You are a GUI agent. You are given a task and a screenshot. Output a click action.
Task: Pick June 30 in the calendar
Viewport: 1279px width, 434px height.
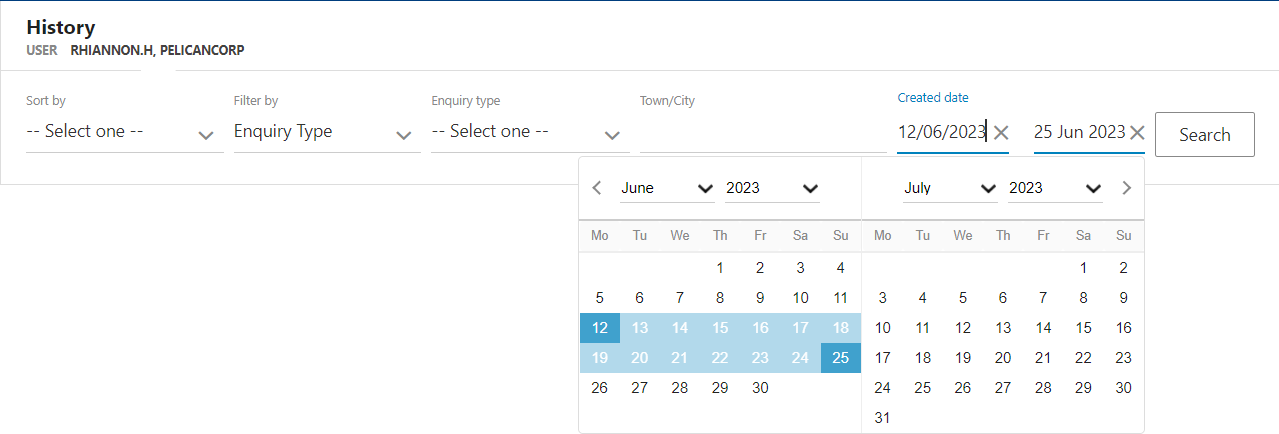click(760, 388)
